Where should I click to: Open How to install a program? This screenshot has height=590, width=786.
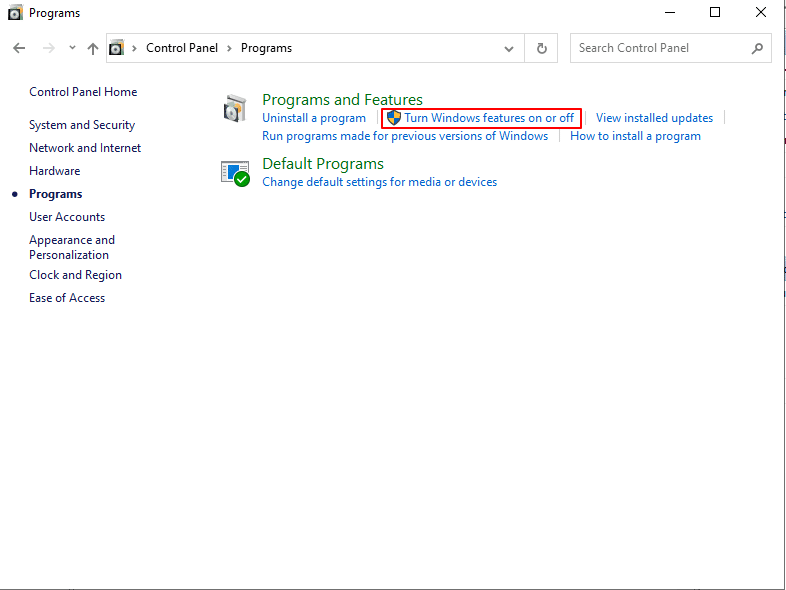point(635,136)
